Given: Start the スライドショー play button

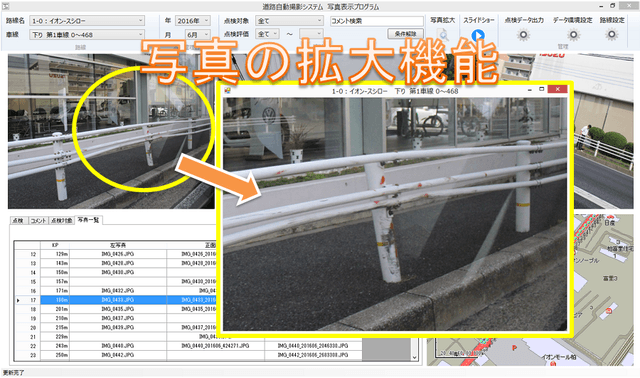Looking at the screenshot, I should (478, 36).
